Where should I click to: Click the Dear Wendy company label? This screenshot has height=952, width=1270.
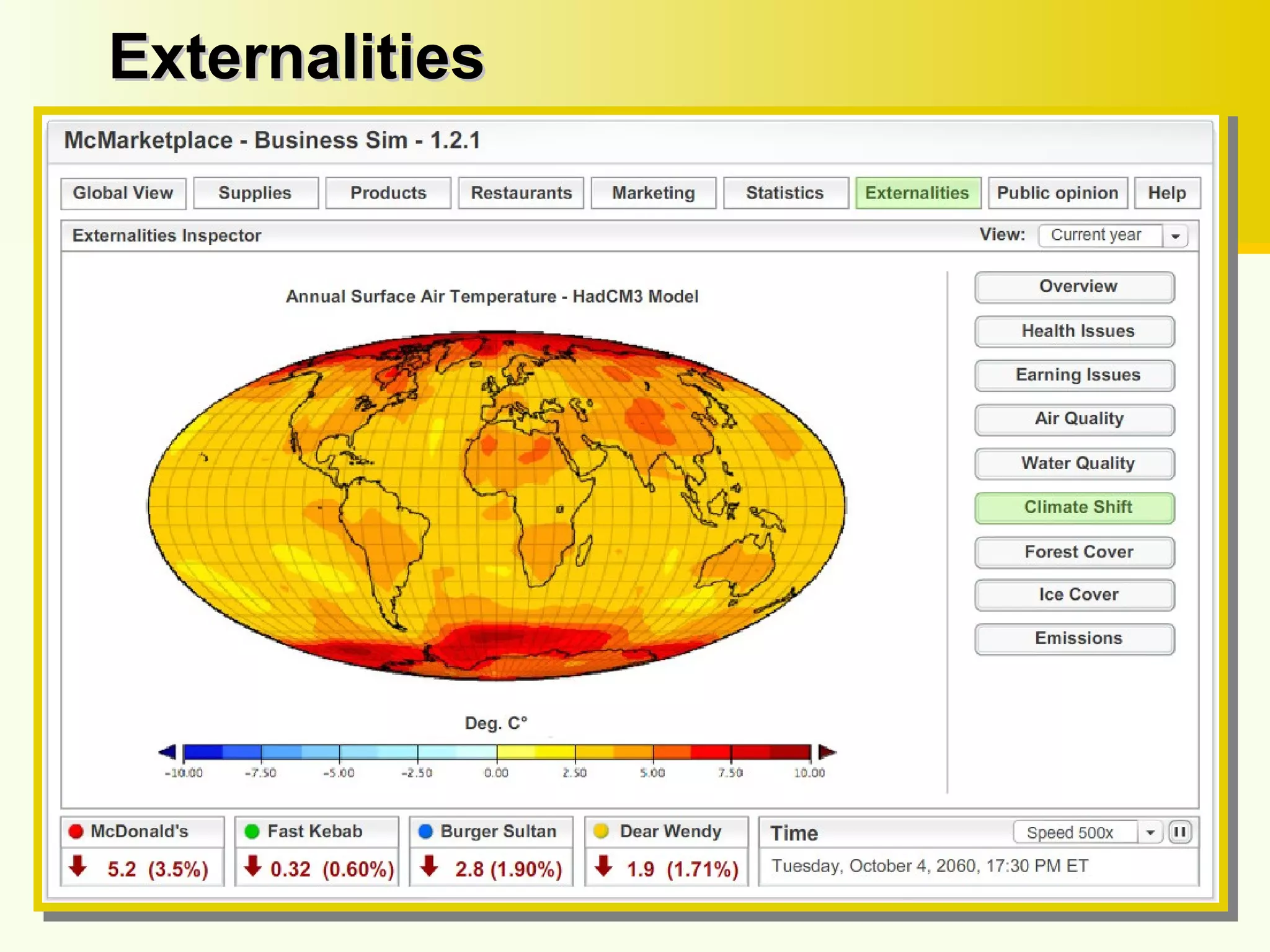670,831
